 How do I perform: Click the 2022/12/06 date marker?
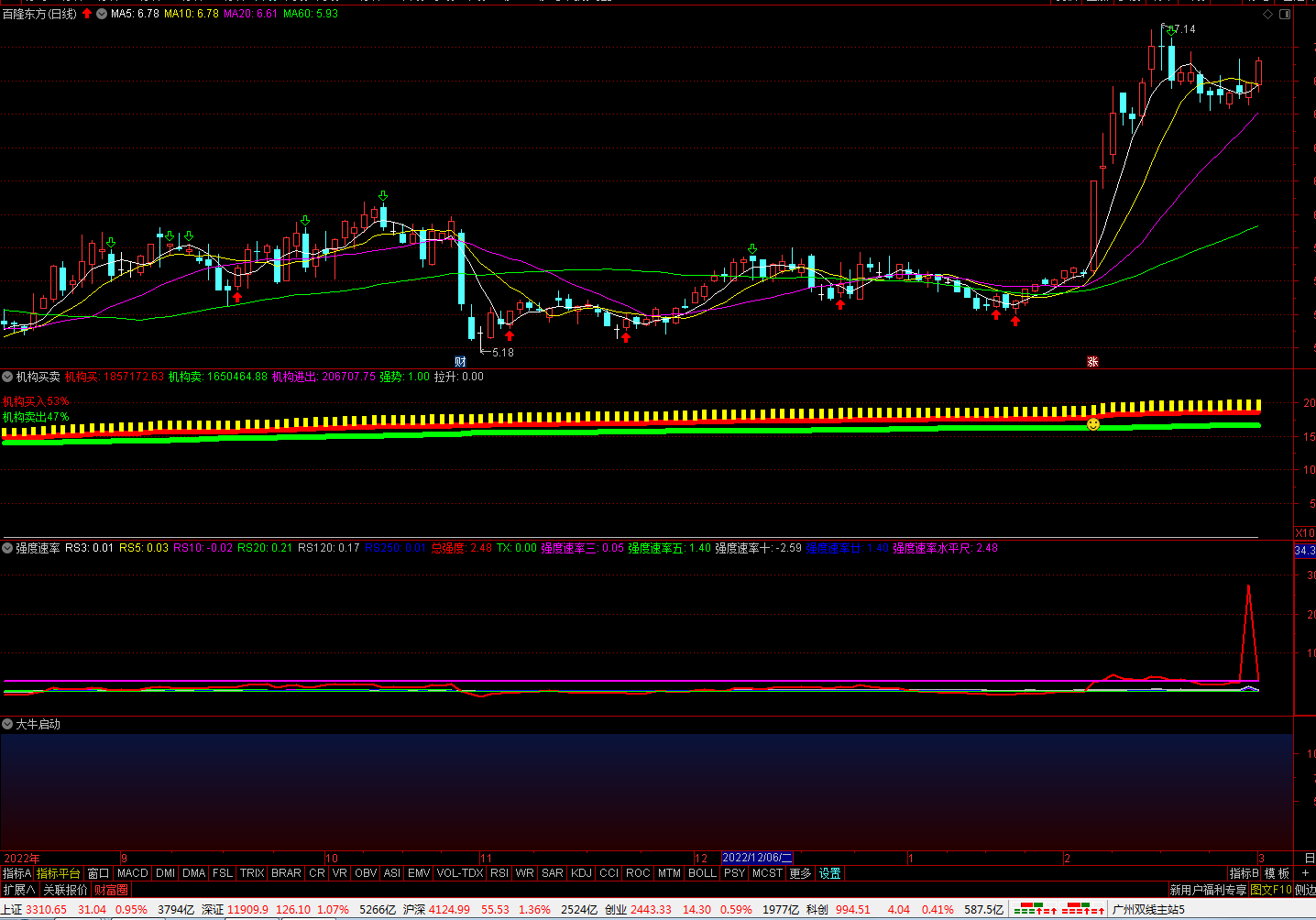coord(757,858)
